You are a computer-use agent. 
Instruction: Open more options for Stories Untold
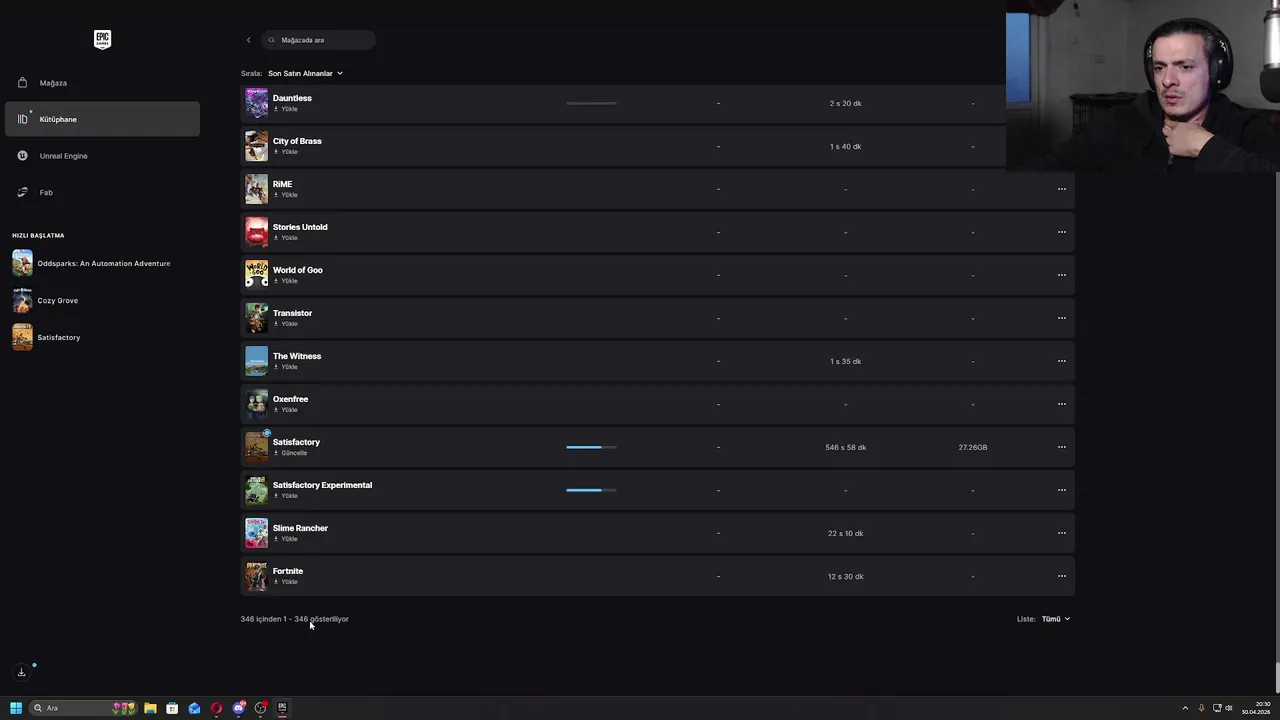pyautogui.click(x=1061, y=232)
